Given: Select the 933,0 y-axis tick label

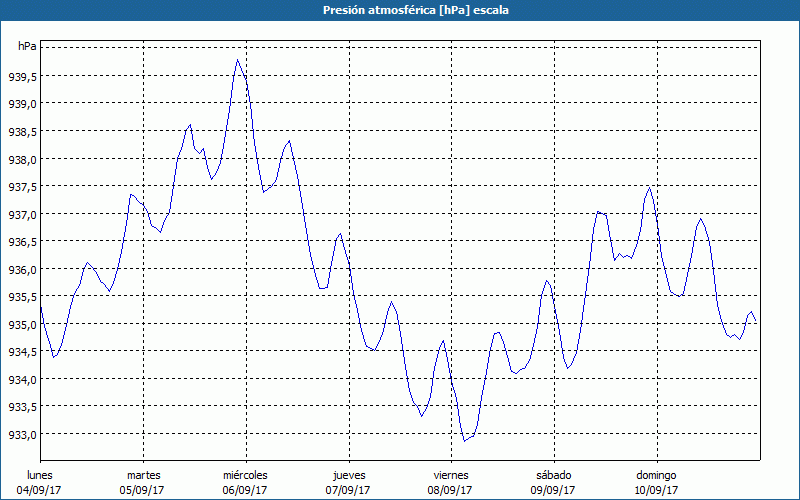Looking at the screenshot, I should pos(23,435).
